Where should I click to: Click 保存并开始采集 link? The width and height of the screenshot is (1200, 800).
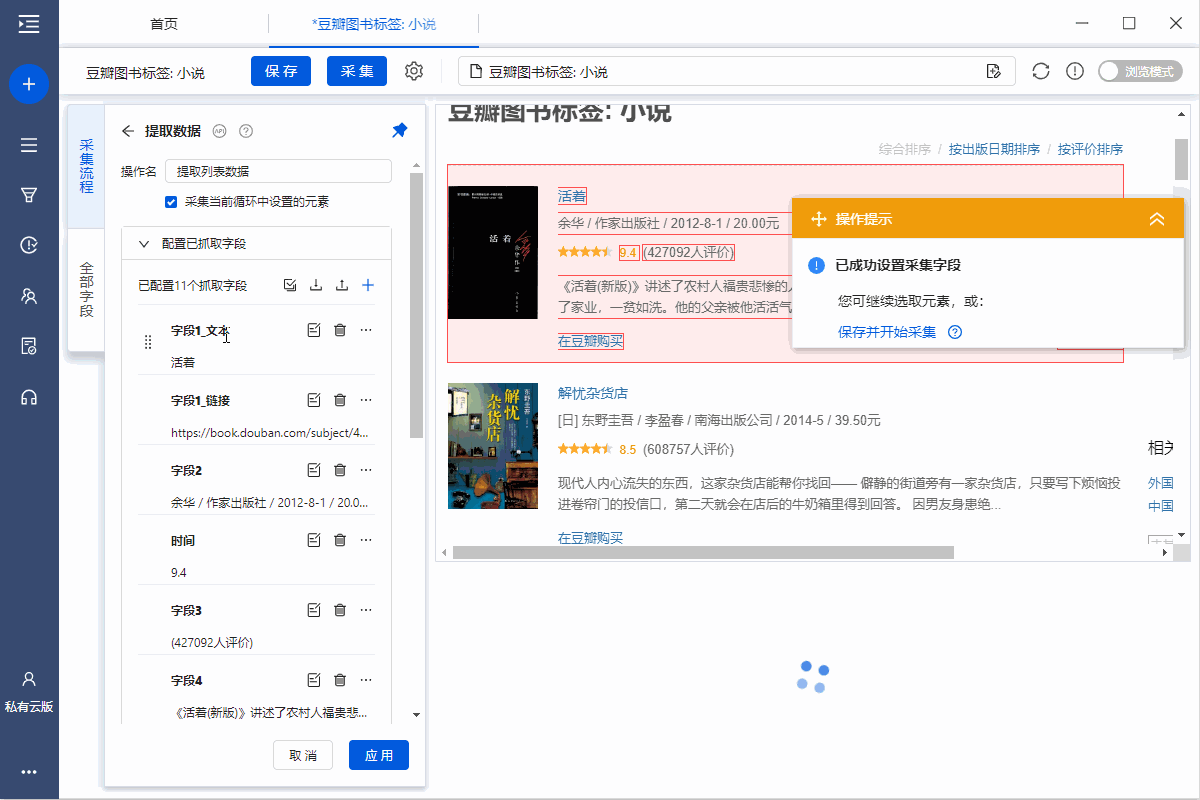pos(887,332)
